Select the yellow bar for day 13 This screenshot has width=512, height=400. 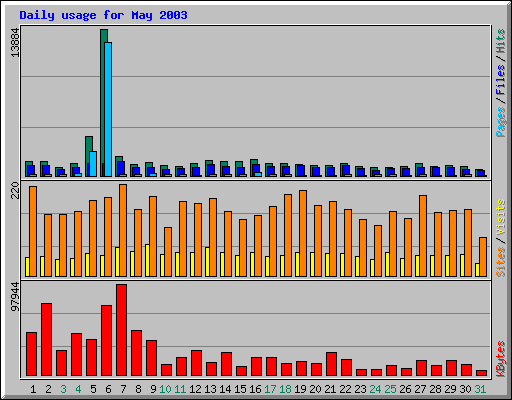coord(207,262)
